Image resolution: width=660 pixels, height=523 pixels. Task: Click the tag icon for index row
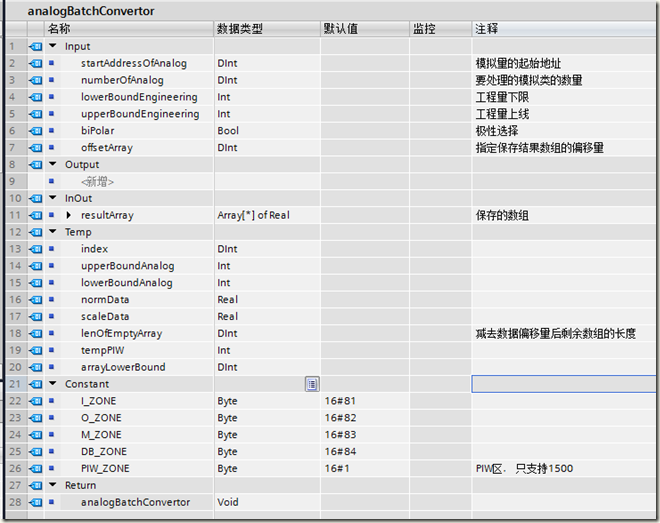pos(36,249)
